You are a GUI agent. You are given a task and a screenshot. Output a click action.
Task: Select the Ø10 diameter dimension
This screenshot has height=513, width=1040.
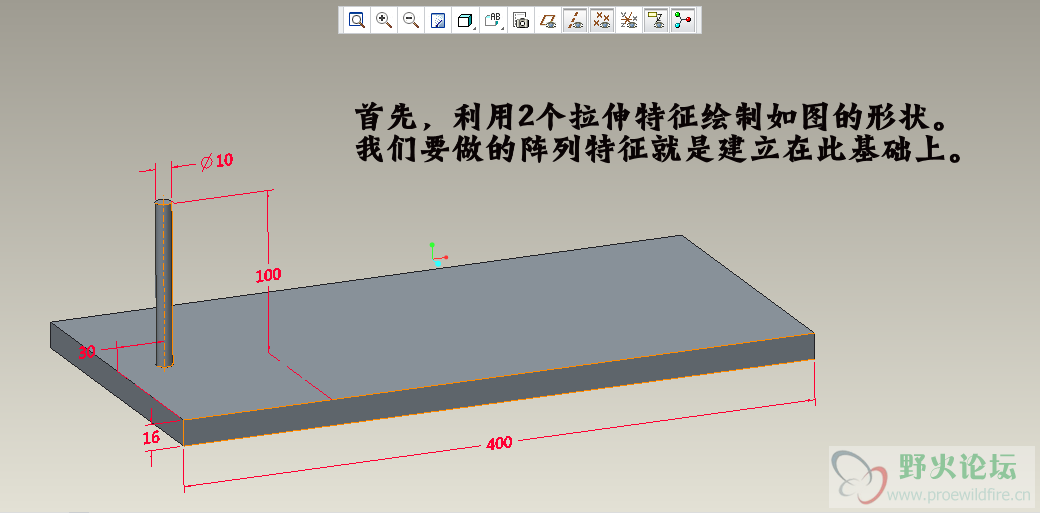click(x=216, y=161)
